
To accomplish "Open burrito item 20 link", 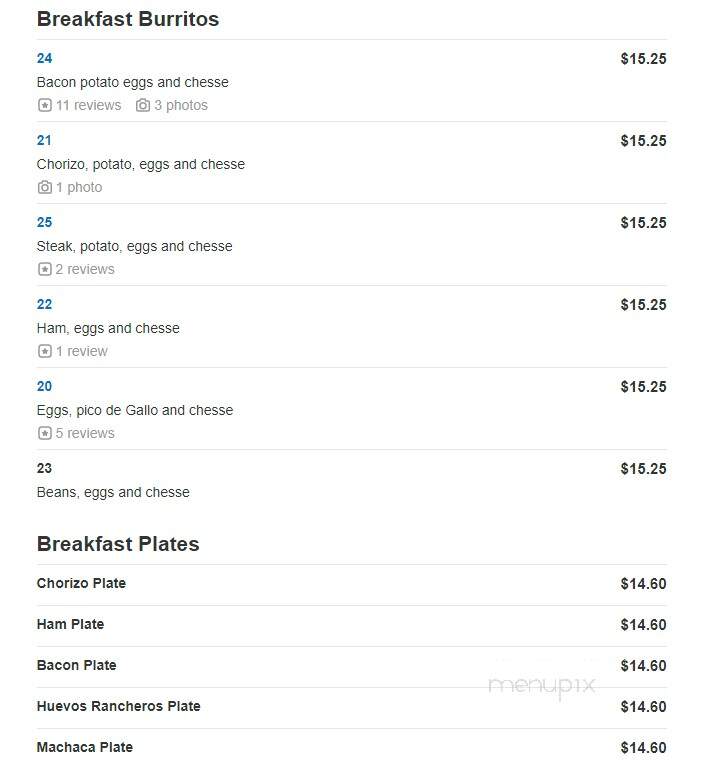I will coord(44,386).
